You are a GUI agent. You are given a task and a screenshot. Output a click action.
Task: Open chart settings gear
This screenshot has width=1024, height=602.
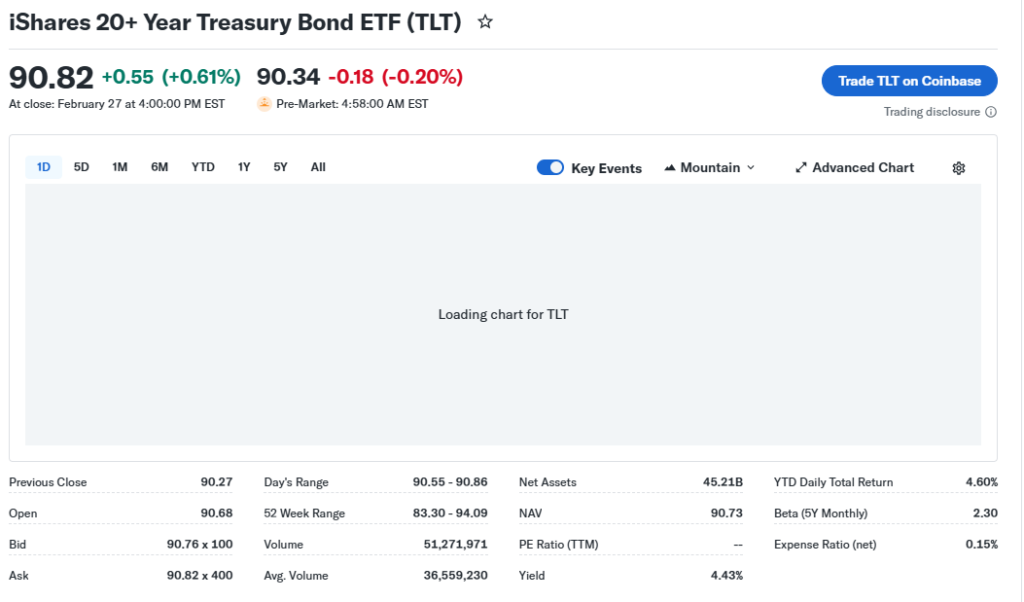tap(958, 168)
